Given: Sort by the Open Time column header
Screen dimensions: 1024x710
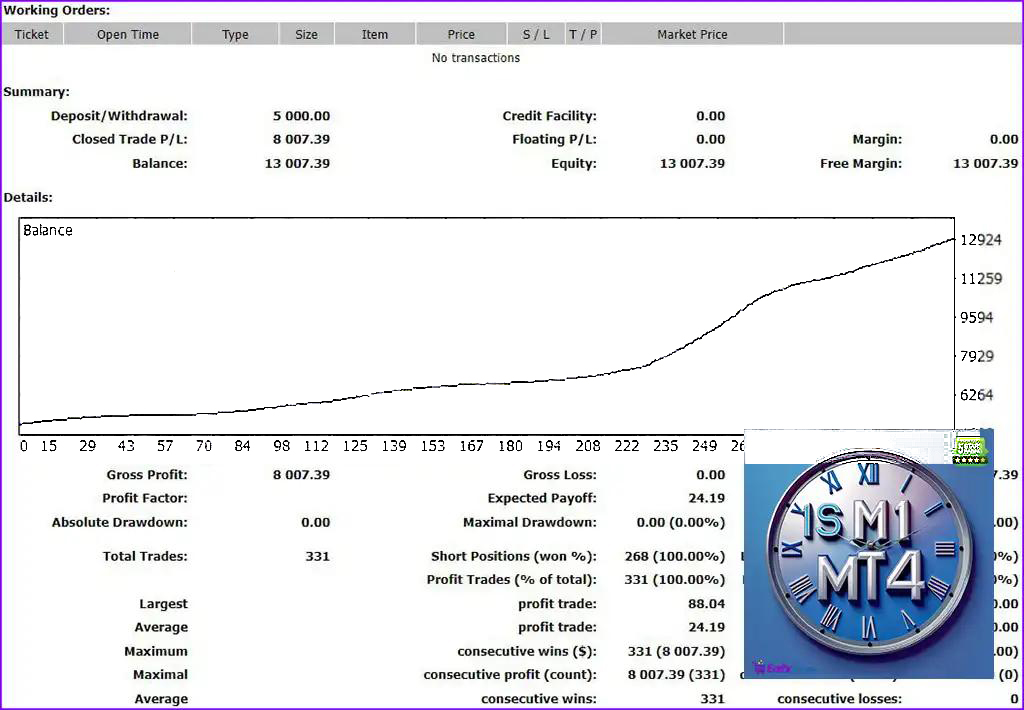Looking at the screenshot, I should point(128,34).
